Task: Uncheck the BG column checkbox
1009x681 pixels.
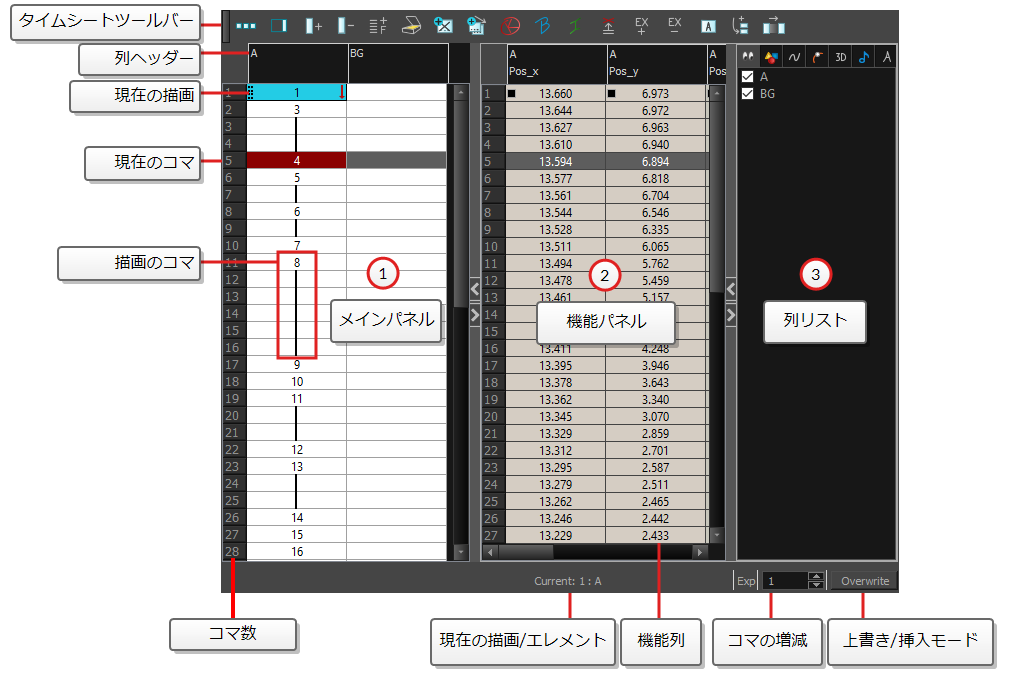Action: (x=746, y=94)
